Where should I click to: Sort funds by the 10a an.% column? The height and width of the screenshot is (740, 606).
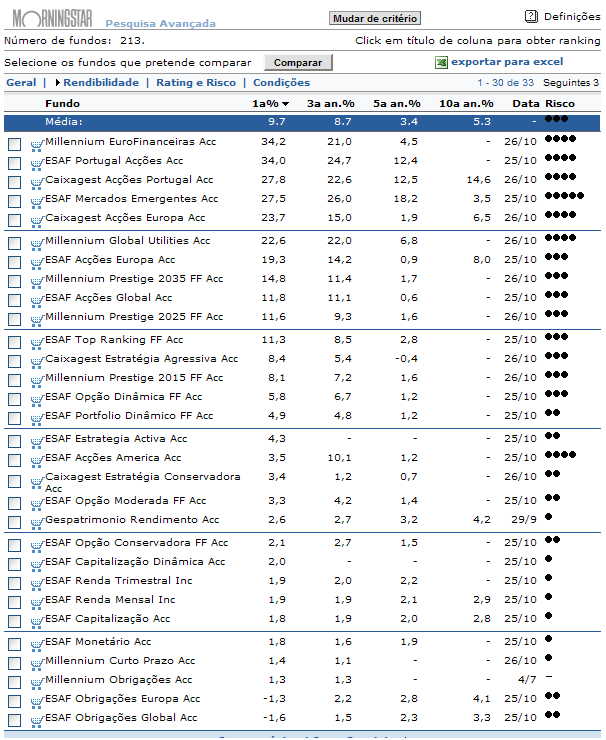(x=466, y=104)
